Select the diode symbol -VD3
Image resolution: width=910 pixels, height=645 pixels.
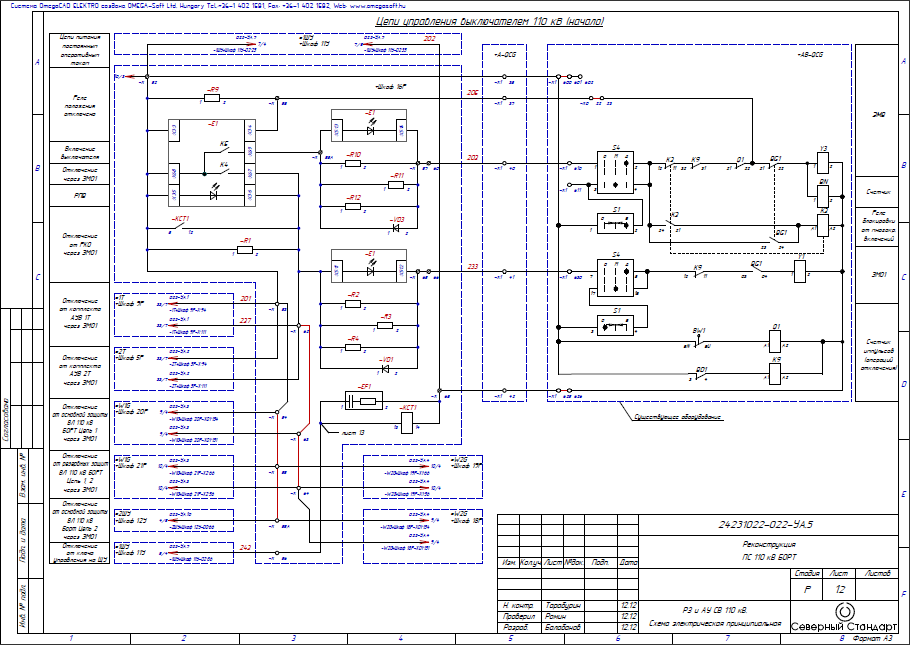coord(395,228)
